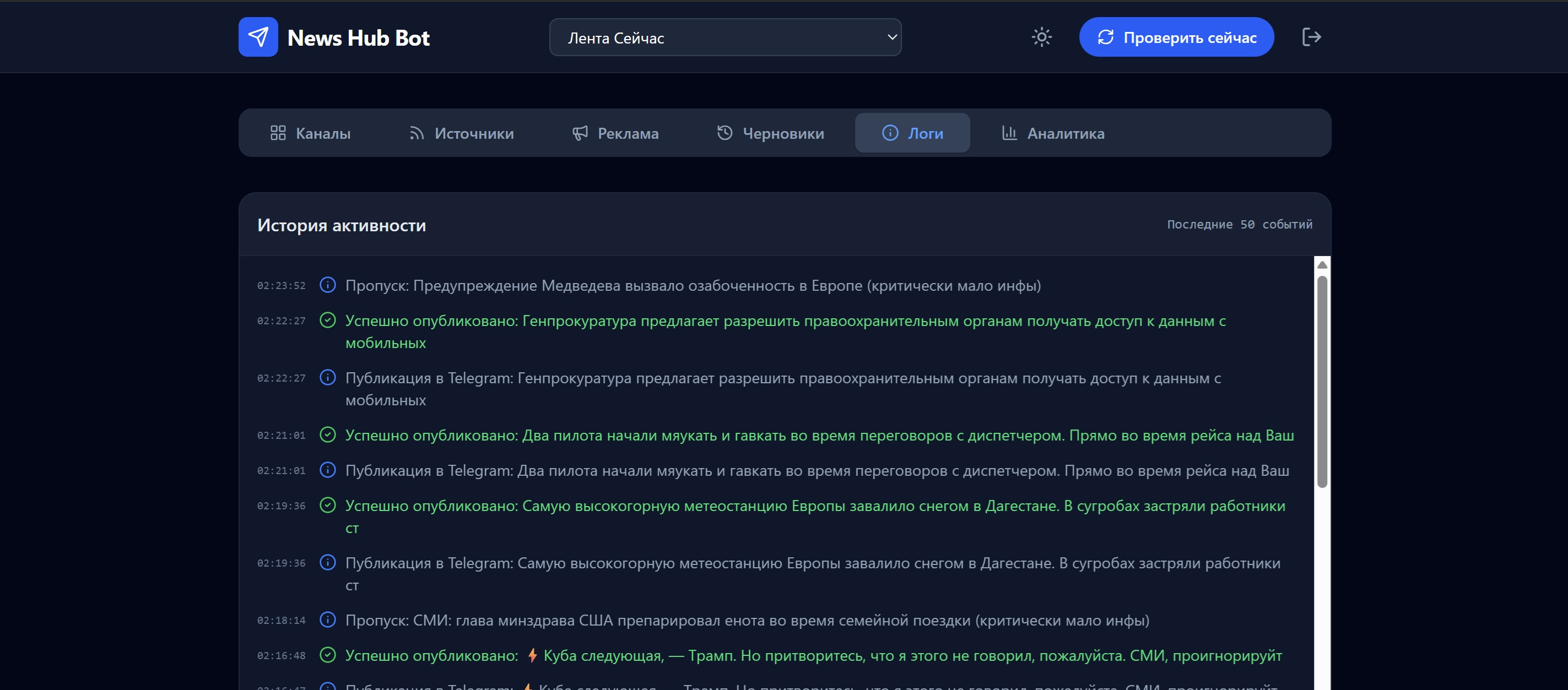Switch to the Аналитика tab
The width and height of the screenshot is (1568, 690).
click(x=1053, y=133)
